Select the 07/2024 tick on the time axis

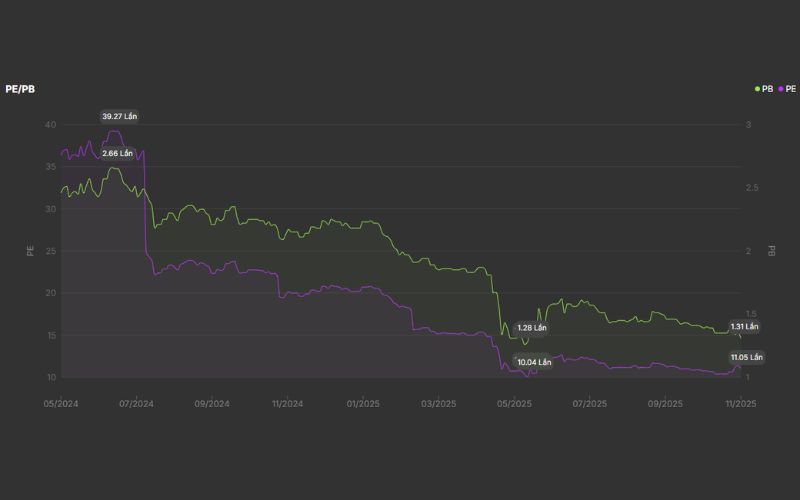click(136, 404)
